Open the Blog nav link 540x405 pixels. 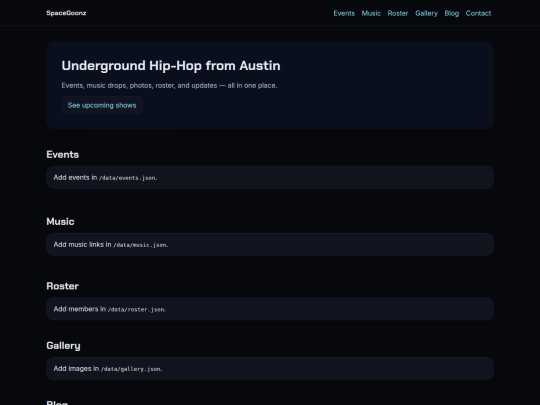451,13
